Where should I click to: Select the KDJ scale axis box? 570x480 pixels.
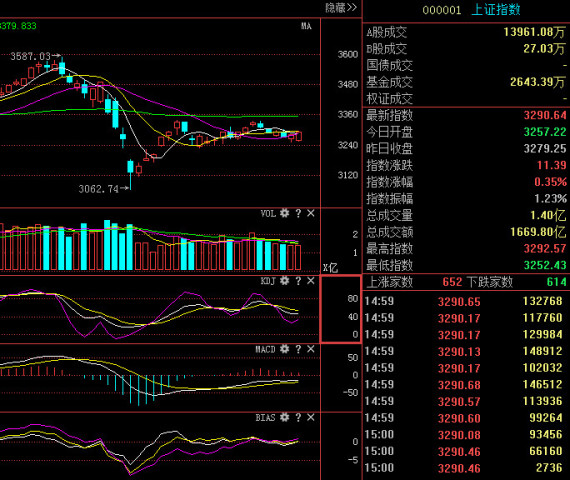pos(341,309)
